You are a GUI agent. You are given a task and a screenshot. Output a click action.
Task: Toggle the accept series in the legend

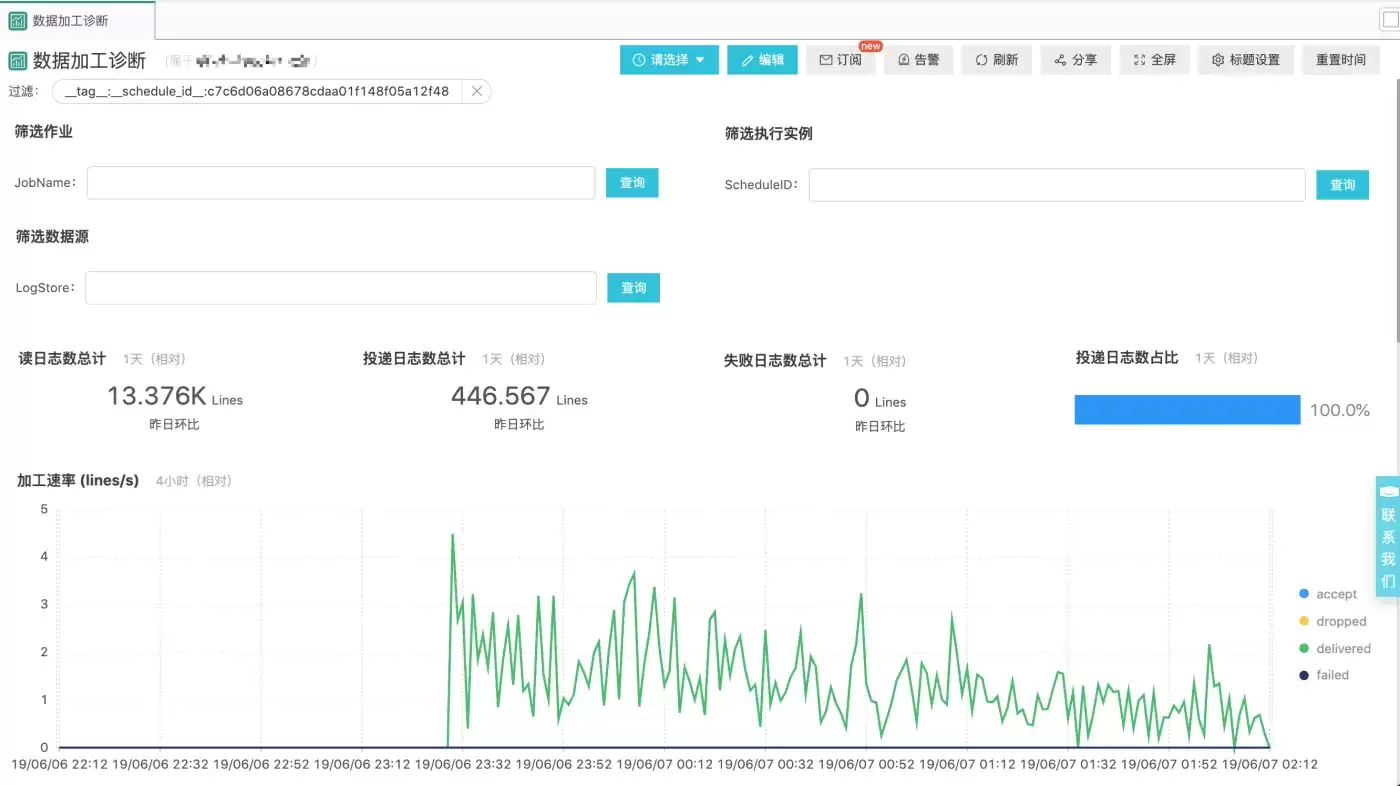coord(1328,594)
